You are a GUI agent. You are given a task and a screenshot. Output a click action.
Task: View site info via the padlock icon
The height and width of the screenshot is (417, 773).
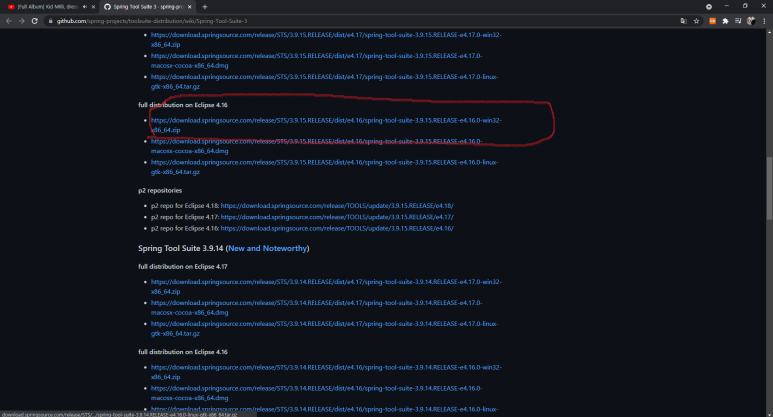tap(50, 21)
